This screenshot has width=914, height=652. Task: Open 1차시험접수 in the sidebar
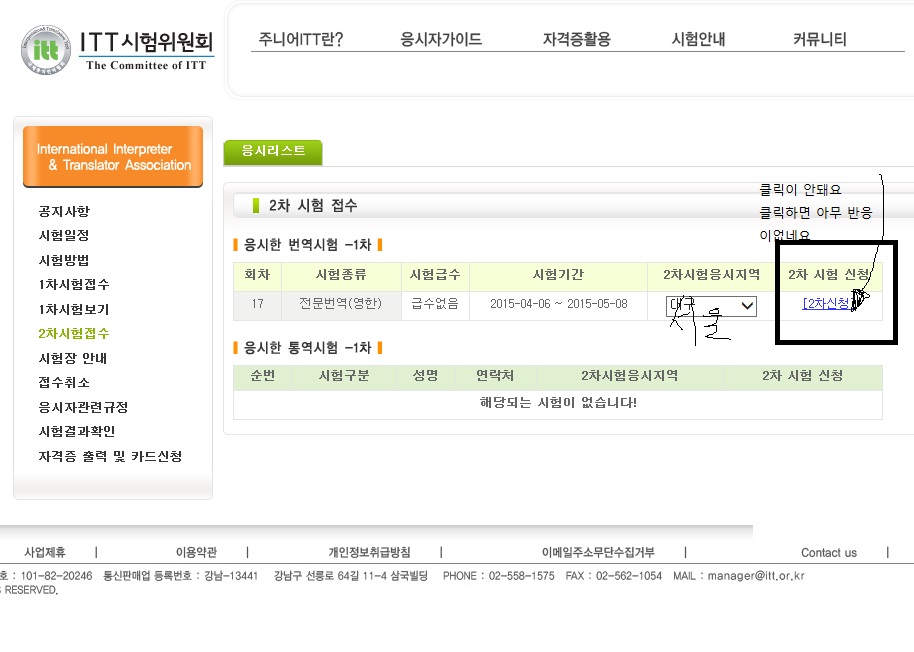tap(74, 285)
